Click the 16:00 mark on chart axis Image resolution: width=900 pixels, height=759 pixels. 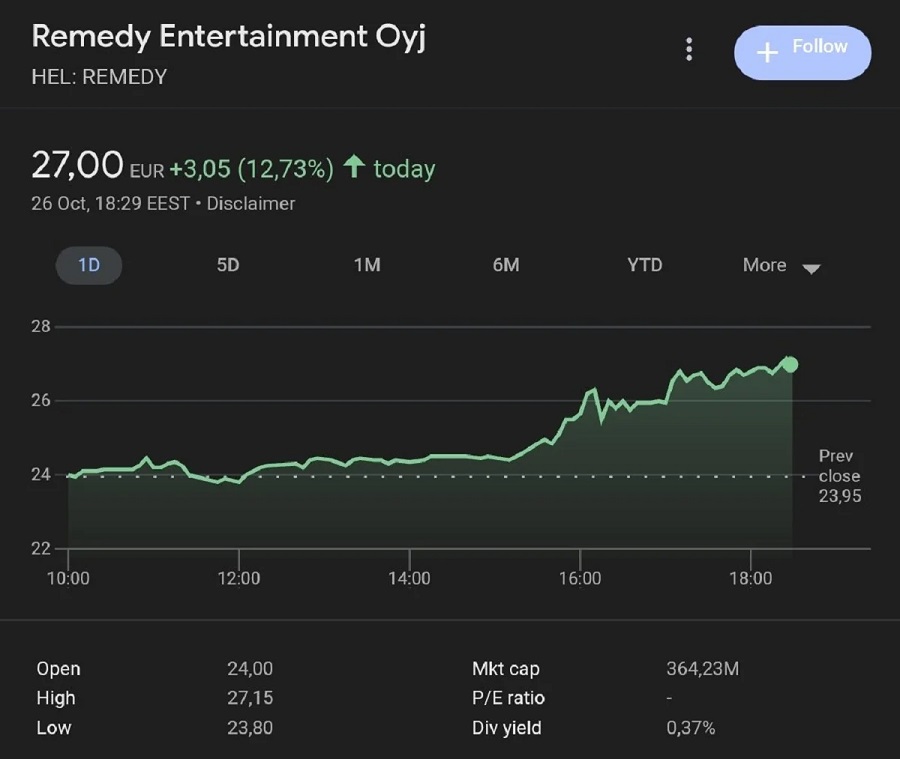click(x=580, y=578)
